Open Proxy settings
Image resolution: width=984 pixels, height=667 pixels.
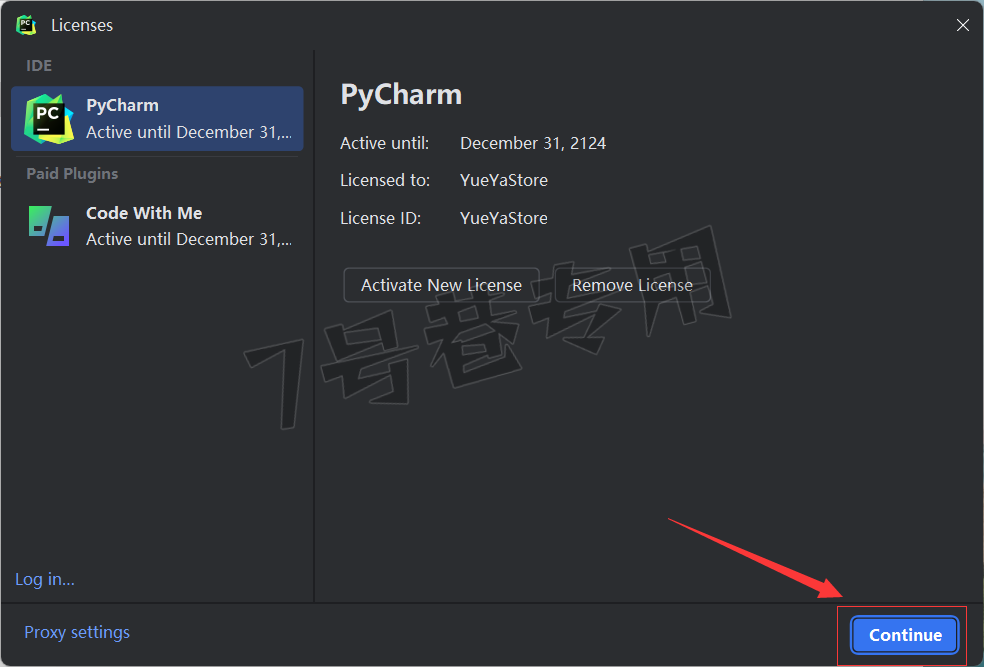[77, 632]
